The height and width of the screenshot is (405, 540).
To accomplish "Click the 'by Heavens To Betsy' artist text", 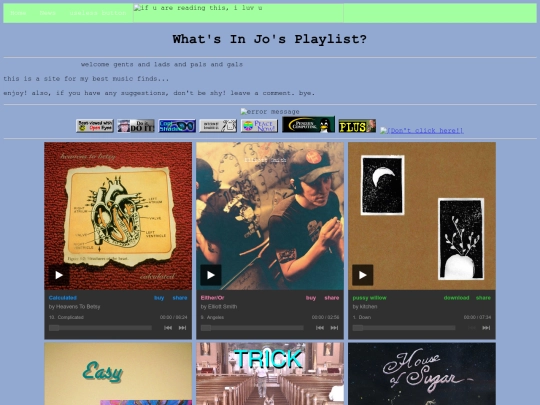I will click(74, 307).
